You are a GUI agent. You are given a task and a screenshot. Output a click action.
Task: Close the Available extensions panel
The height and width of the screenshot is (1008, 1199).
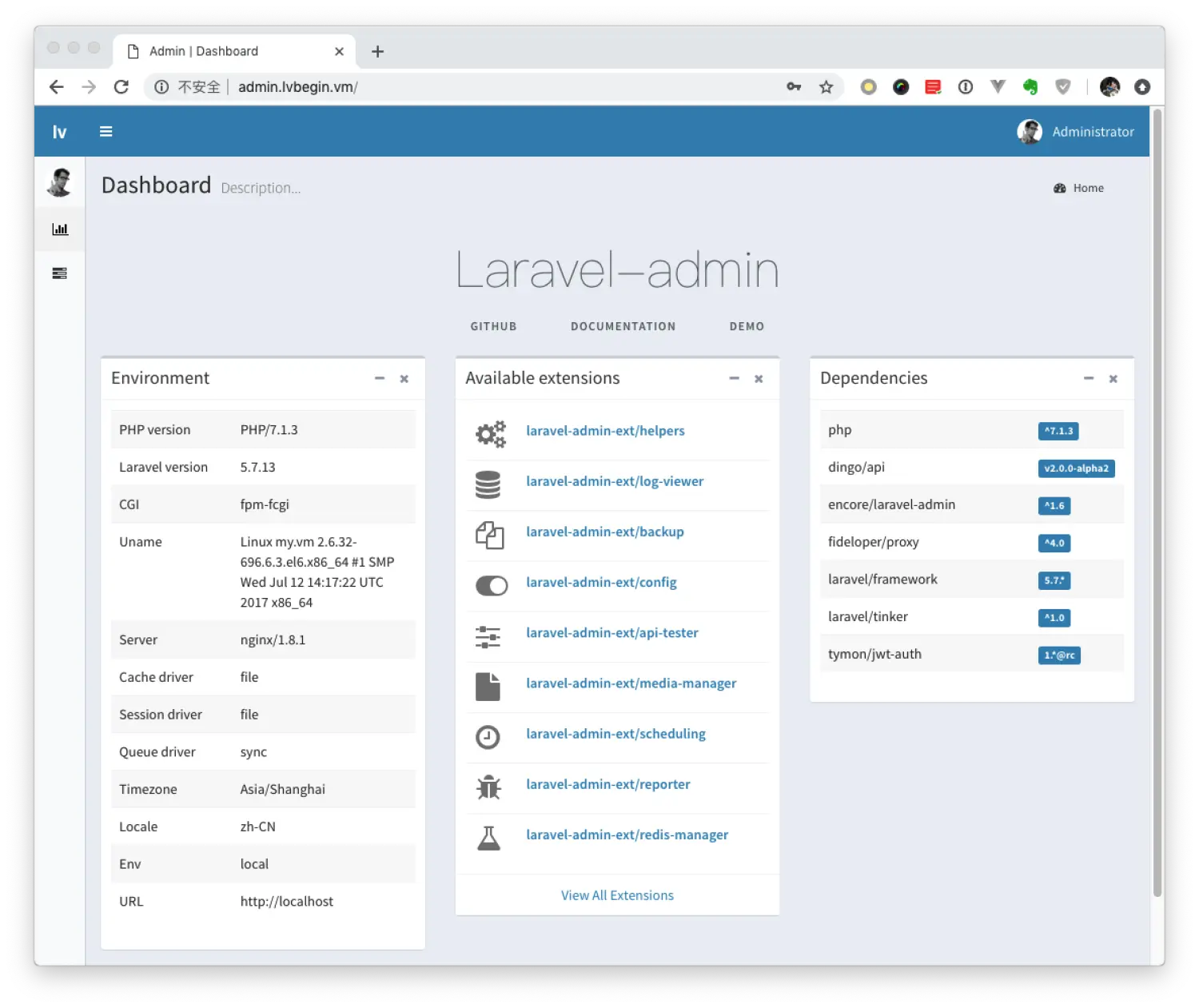759,379
